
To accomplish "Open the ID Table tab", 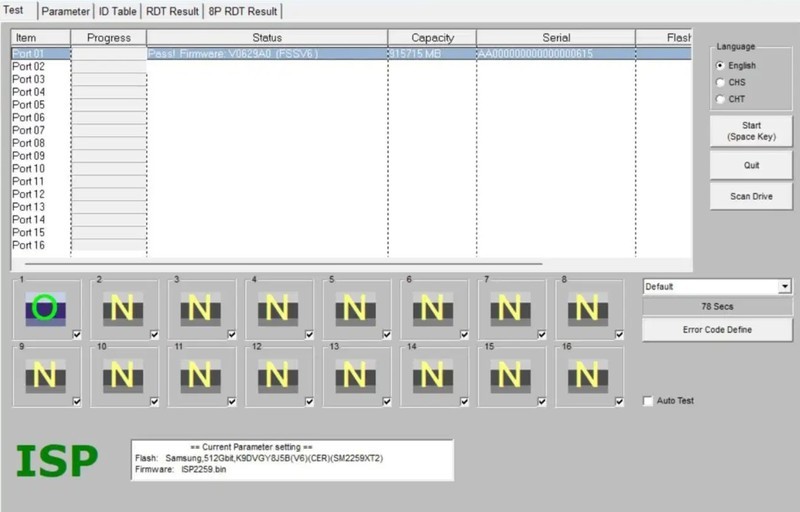I will (x=117, y=11).
